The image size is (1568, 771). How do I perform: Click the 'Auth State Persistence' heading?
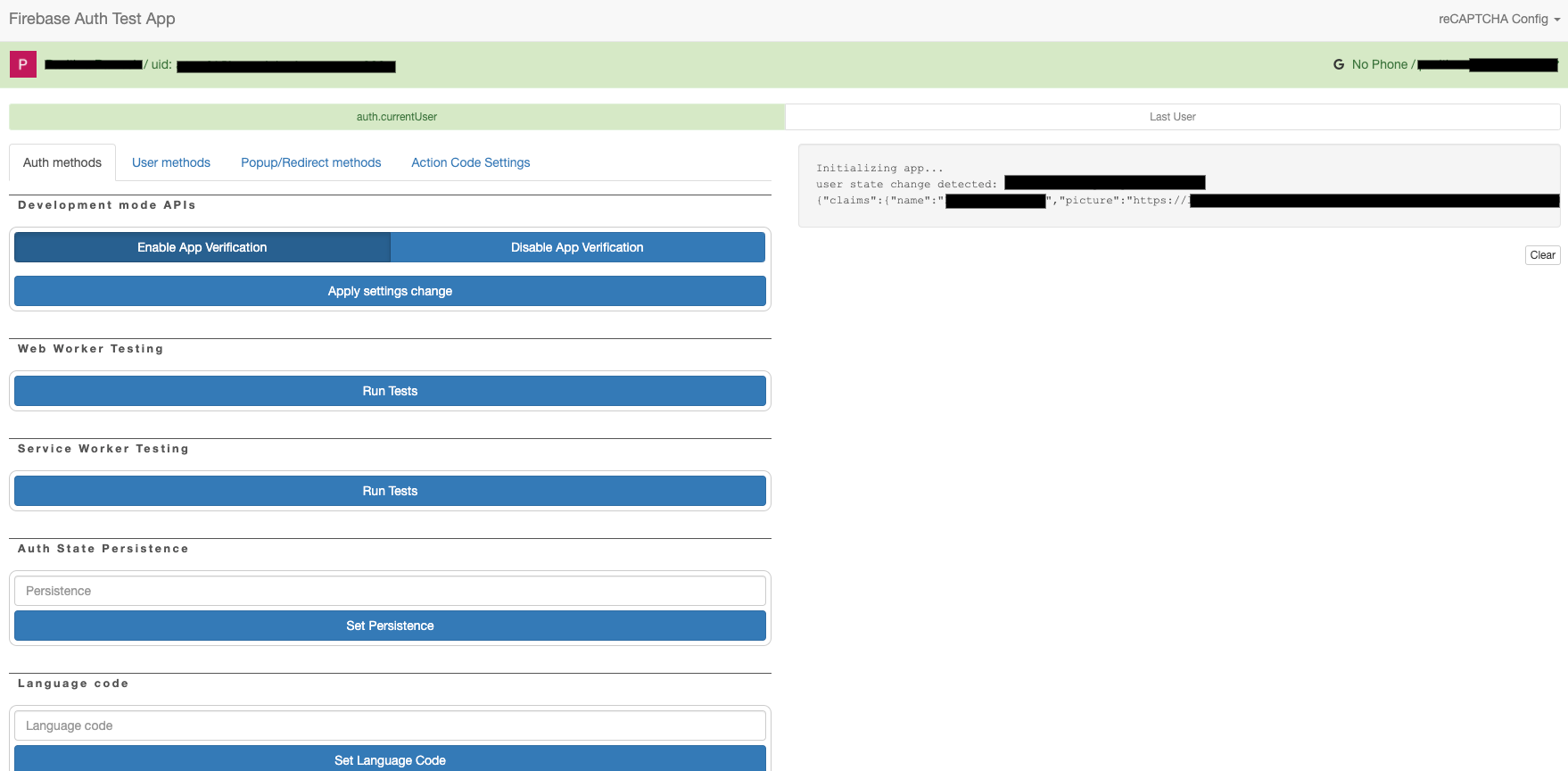point(103,549)
